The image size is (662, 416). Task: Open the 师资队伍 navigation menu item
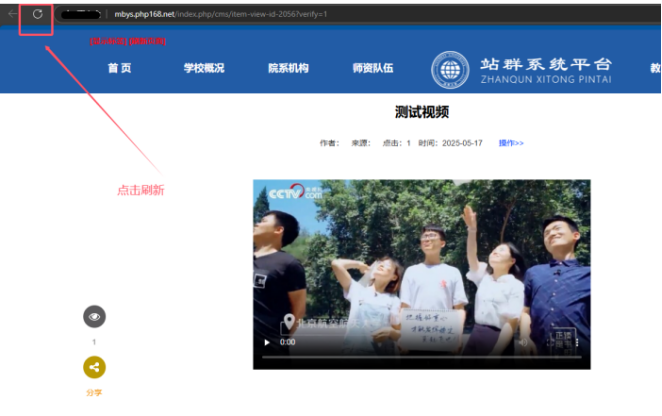[x=373, y=69]
